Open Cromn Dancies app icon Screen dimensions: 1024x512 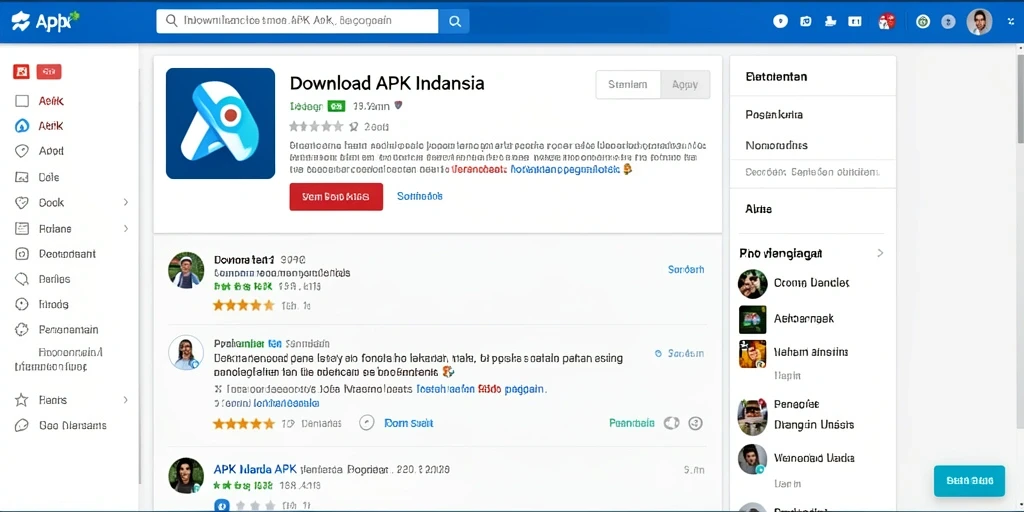752,283
